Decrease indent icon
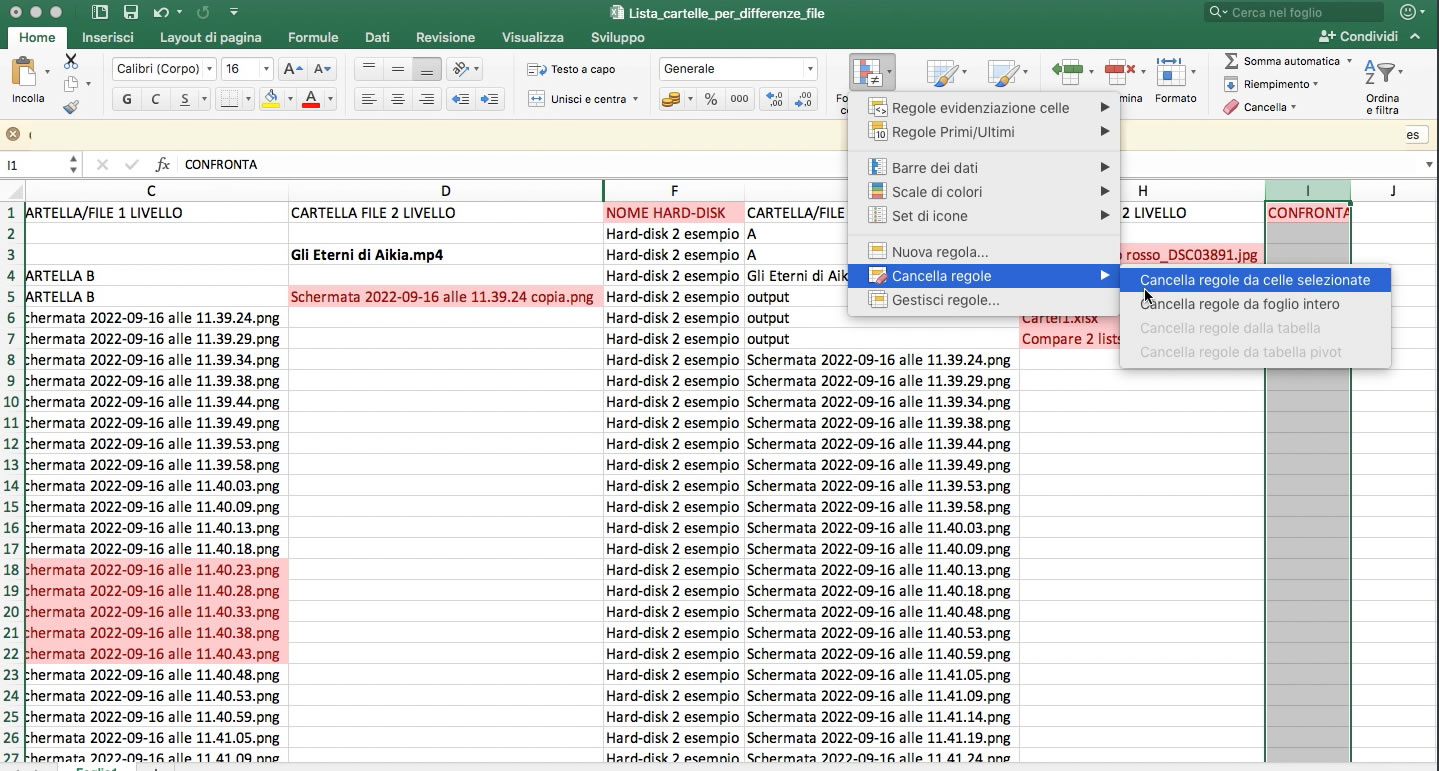 coord(460,99)
